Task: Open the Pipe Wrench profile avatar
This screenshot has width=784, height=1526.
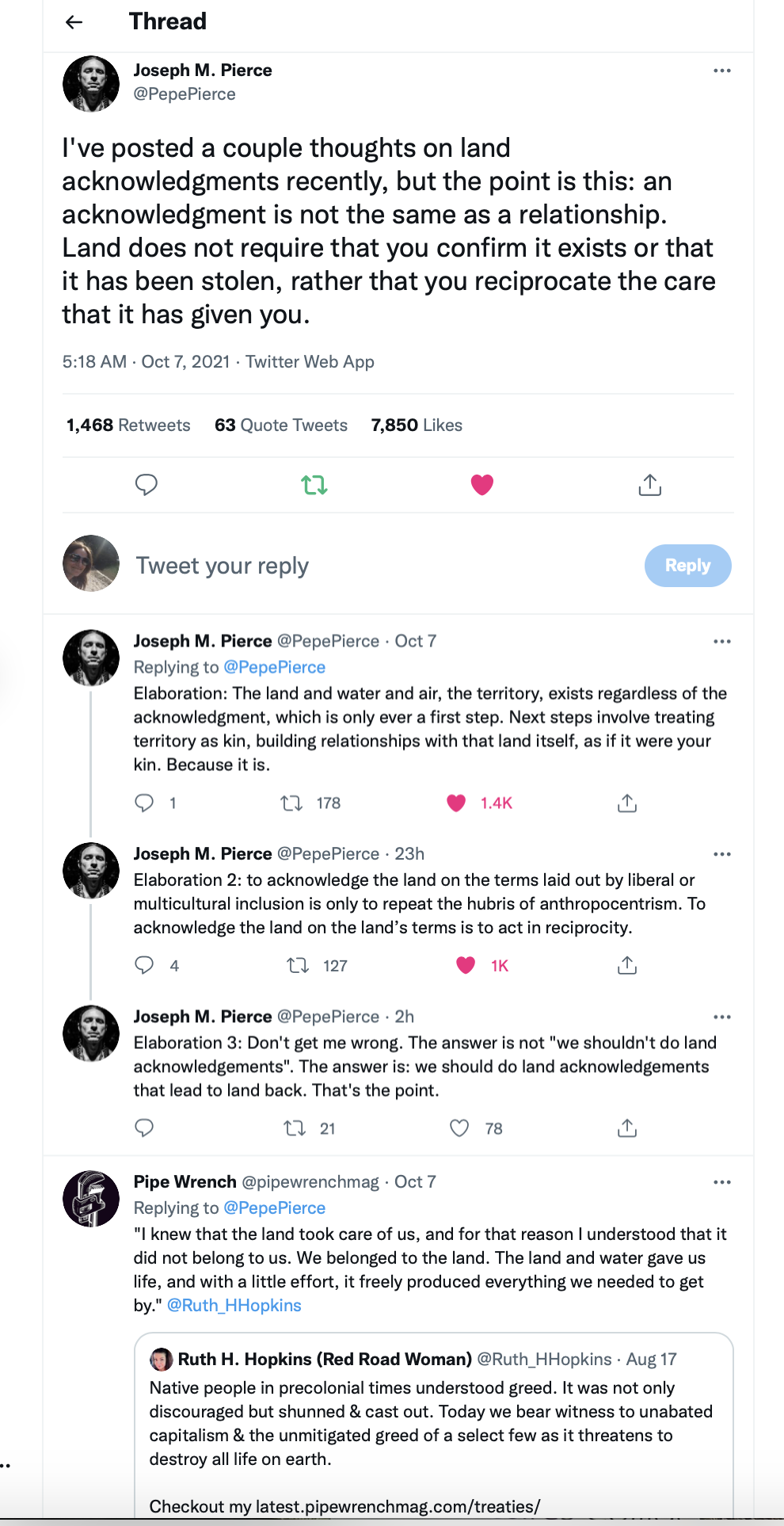Action: (91, 1198)
